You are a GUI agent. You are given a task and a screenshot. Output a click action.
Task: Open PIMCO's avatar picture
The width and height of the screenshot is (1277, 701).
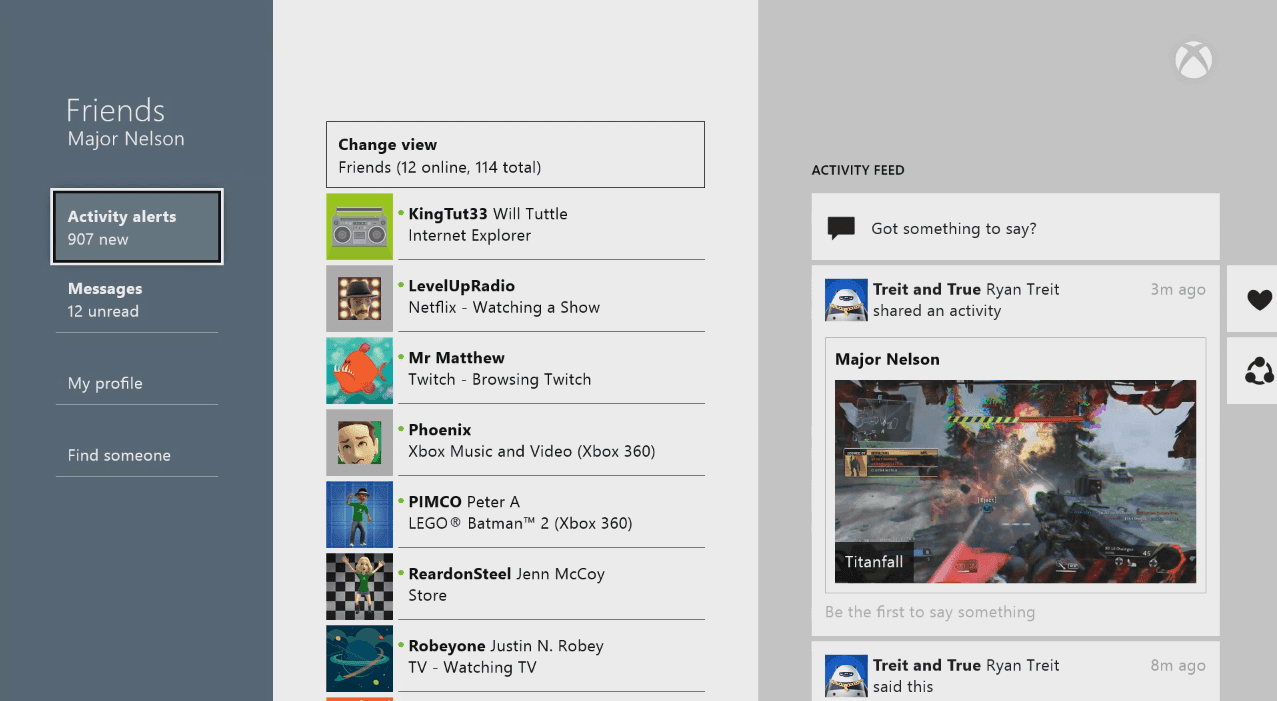tap(359, 514)
